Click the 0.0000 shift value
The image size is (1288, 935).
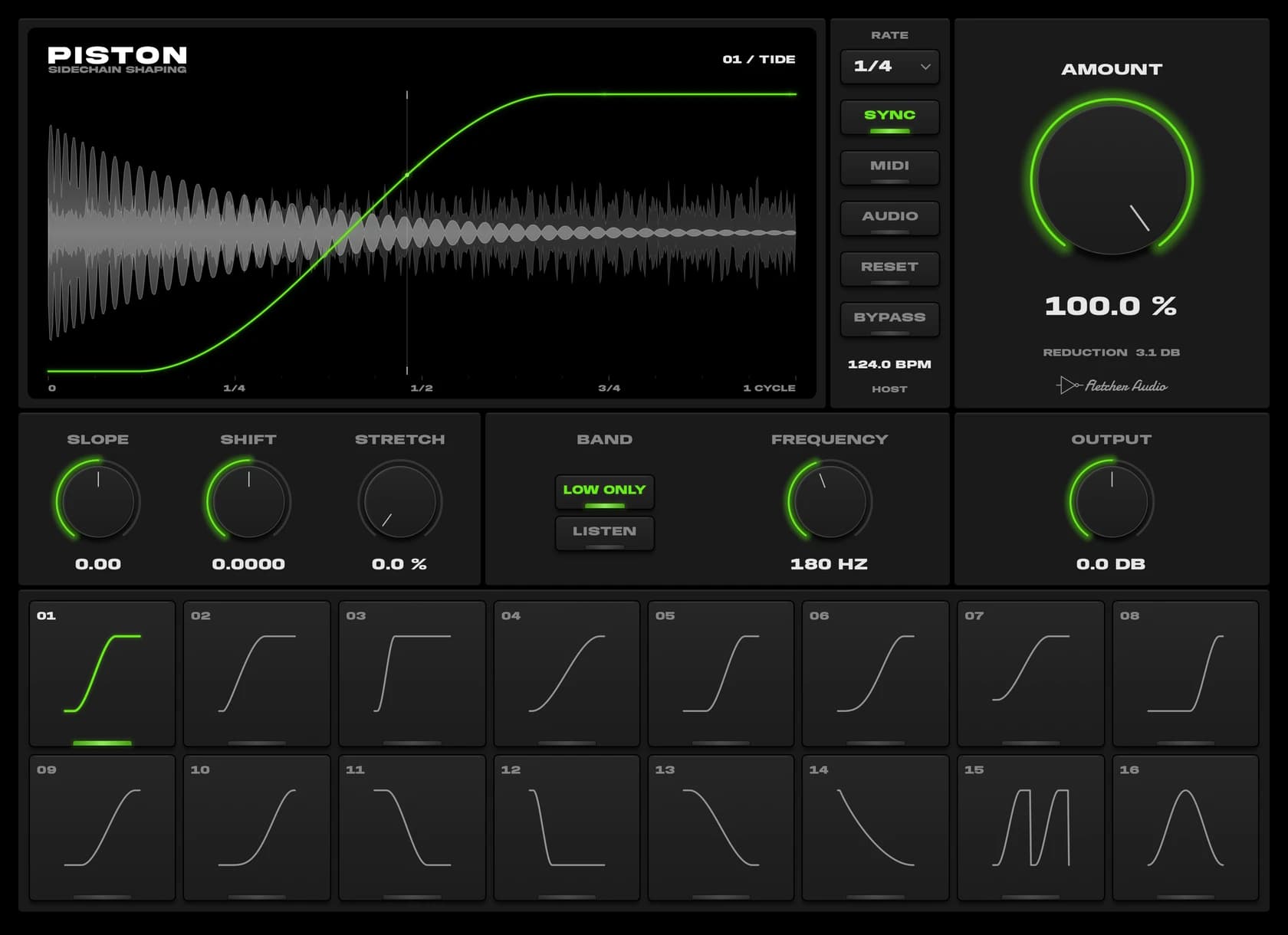[x=248, y=564]
